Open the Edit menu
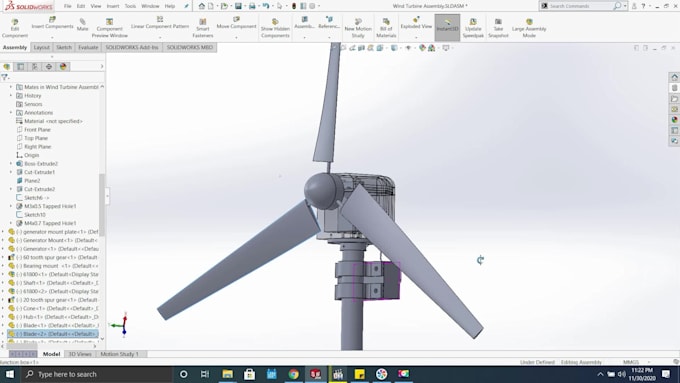The height and width of the screenshot is (383, 680). point(81,6)
